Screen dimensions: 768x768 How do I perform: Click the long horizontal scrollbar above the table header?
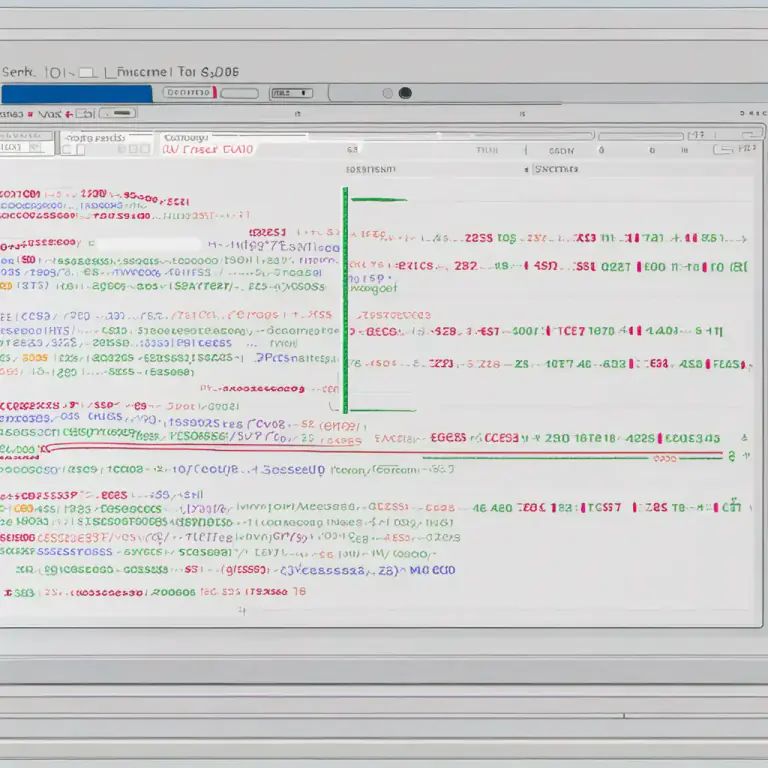(x=451, y=135)
